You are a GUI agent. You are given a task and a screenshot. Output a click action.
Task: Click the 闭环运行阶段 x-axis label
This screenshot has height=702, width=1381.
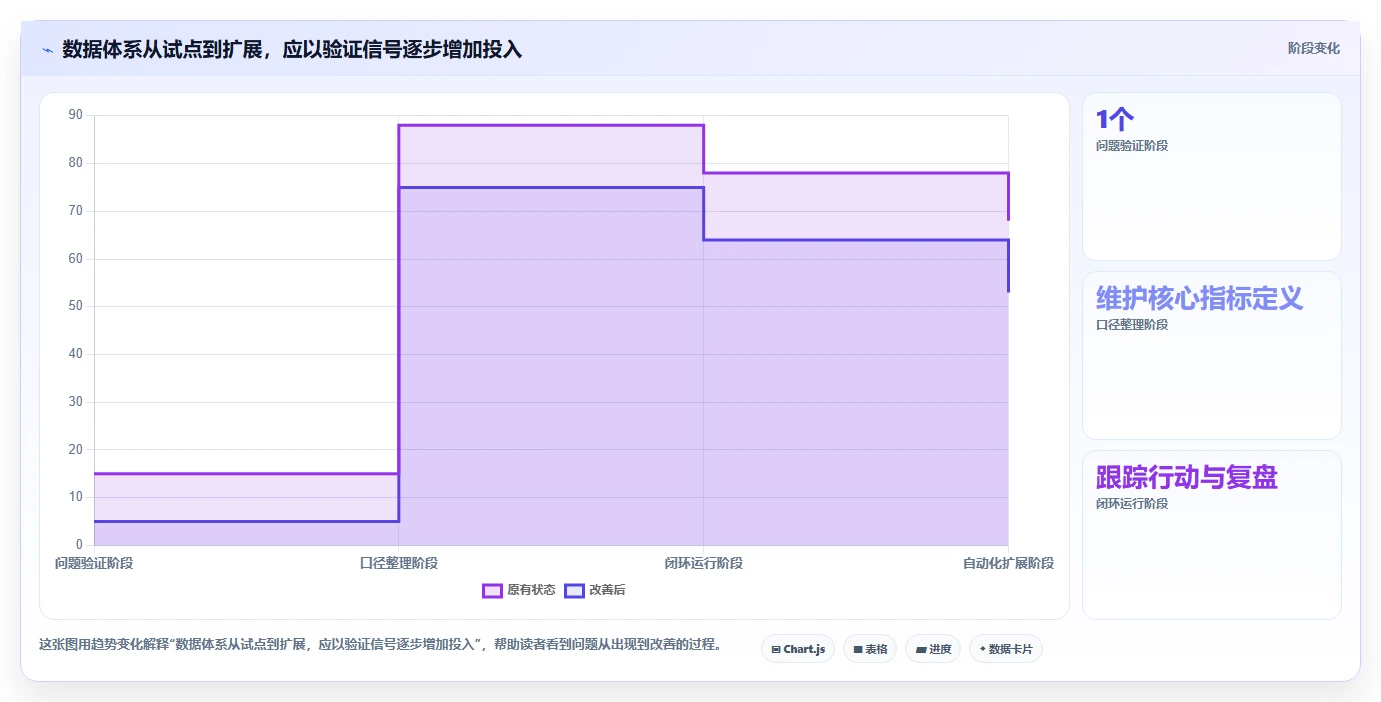[704, 563]
